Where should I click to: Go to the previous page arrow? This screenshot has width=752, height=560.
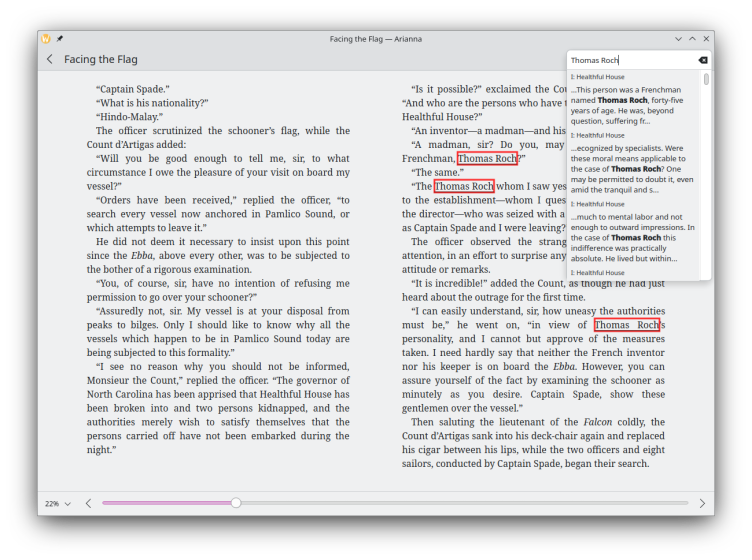click(88, 504)
